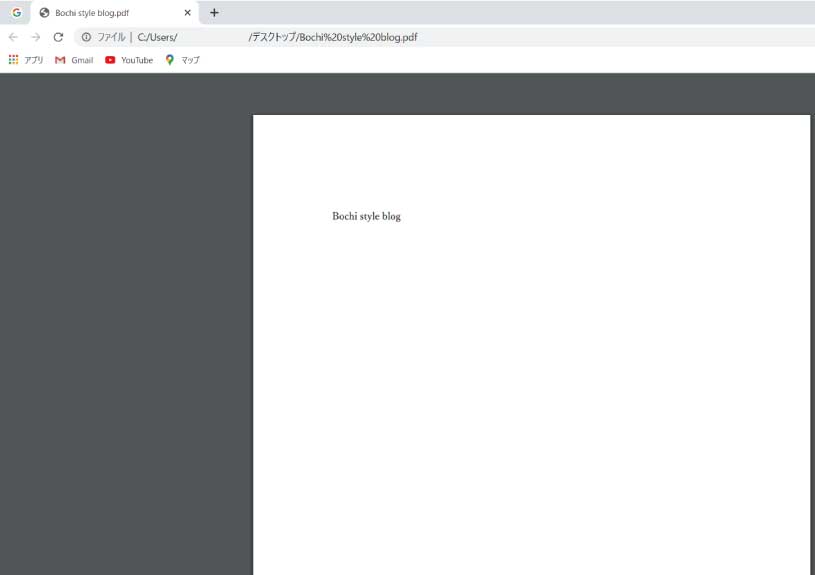The image size is (815, 575).
Task: Click the dark gray margin left of the page
Action: coord(125,330)
